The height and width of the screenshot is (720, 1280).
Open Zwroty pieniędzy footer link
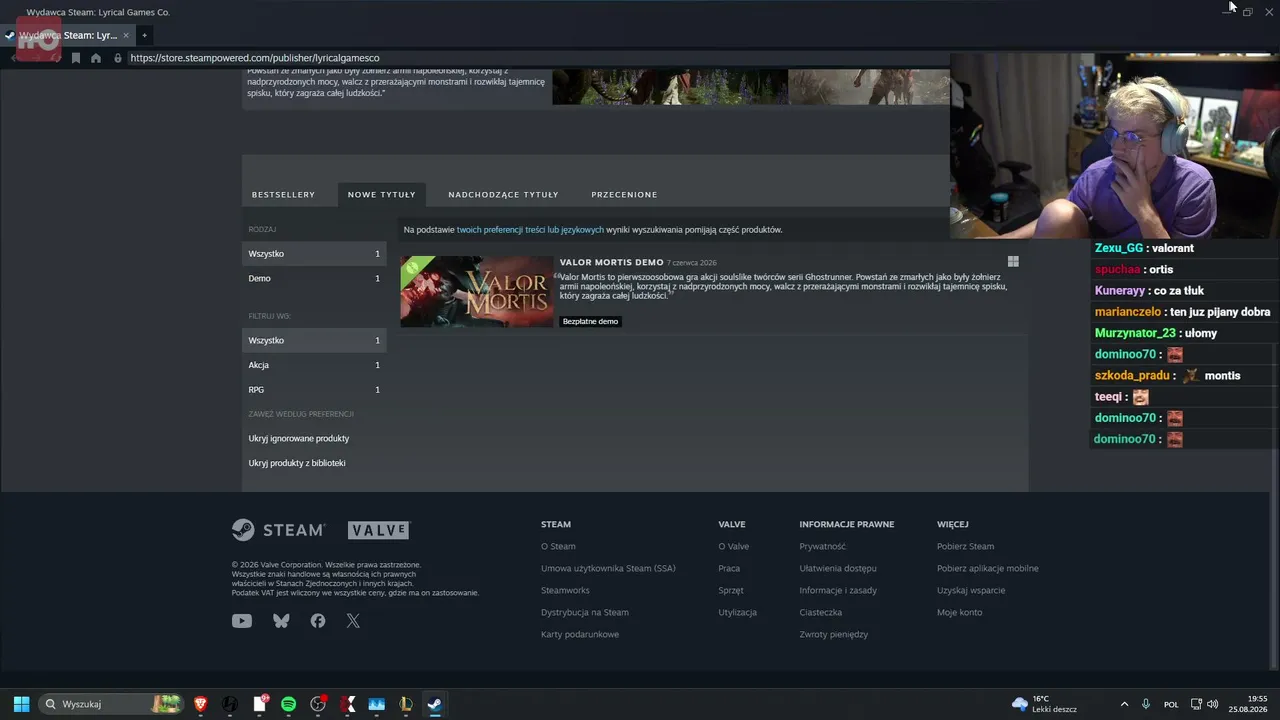(833, 634)
